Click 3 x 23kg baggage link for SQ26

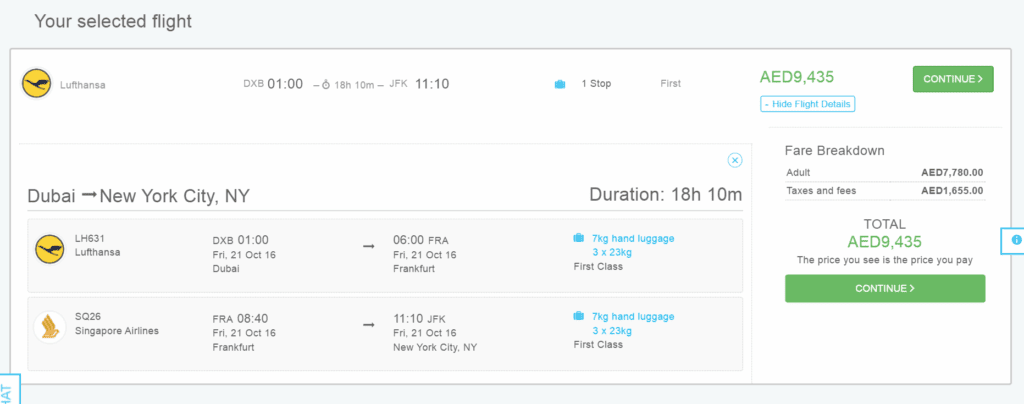612,331
